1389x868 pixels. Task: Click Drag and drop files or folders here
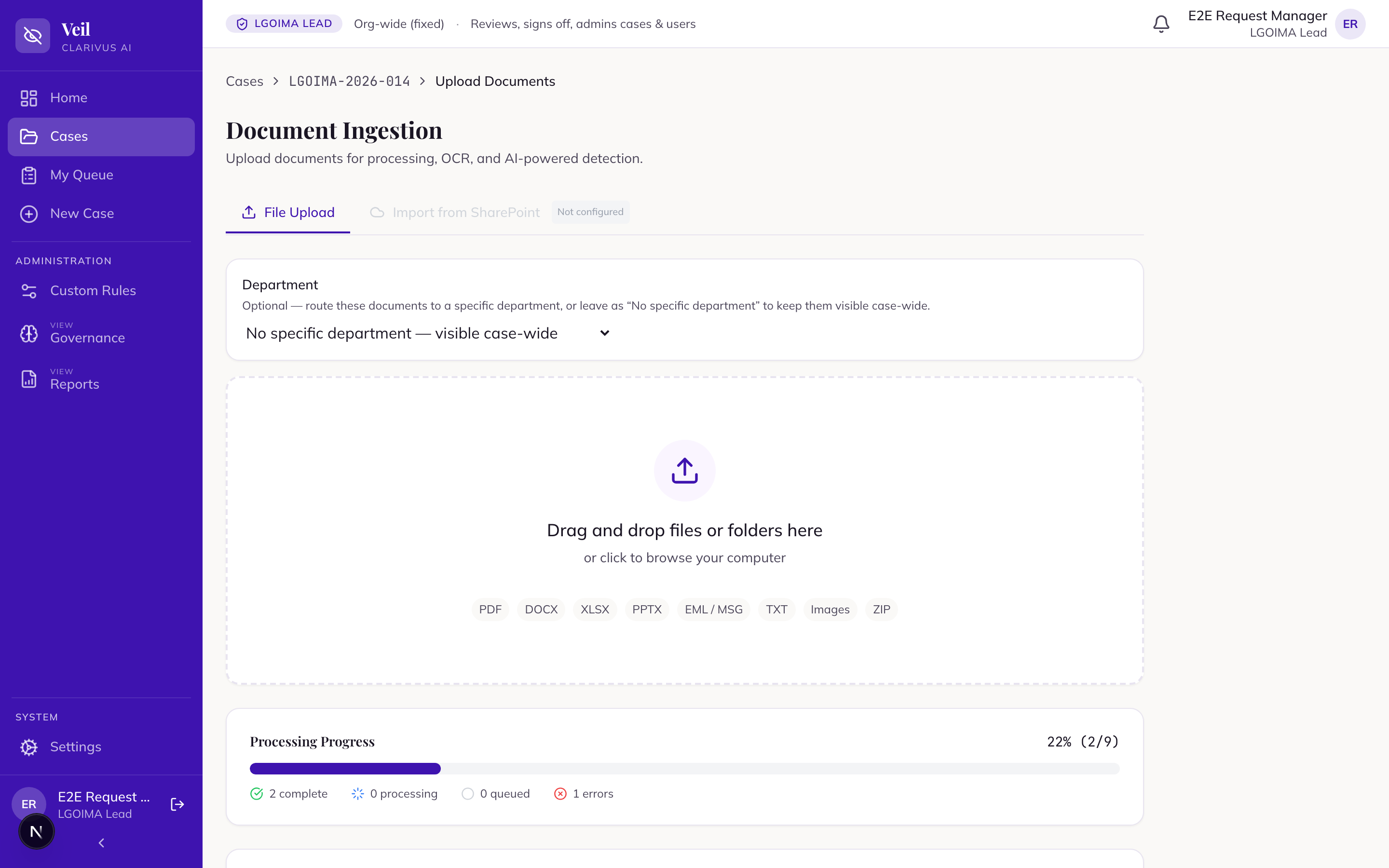pyautogui.click(x=684, y=530)
